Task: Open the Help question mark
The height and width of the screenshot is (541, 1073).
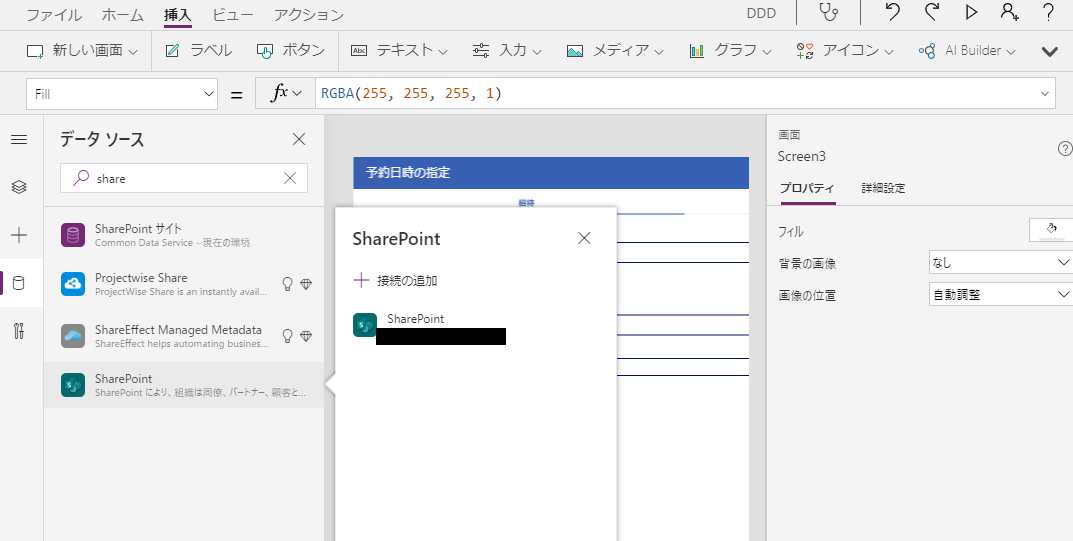Action: (1048, 12)
